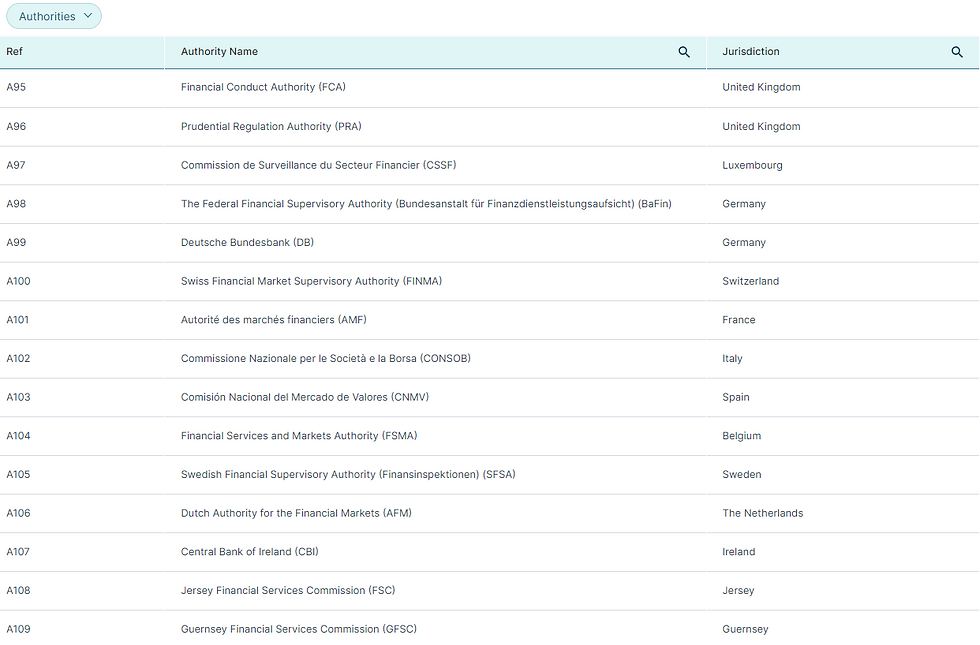This screenshot has height=645, width=980.
Task: Click the search icon in Jurisdiction column
Action: point(957,52)
